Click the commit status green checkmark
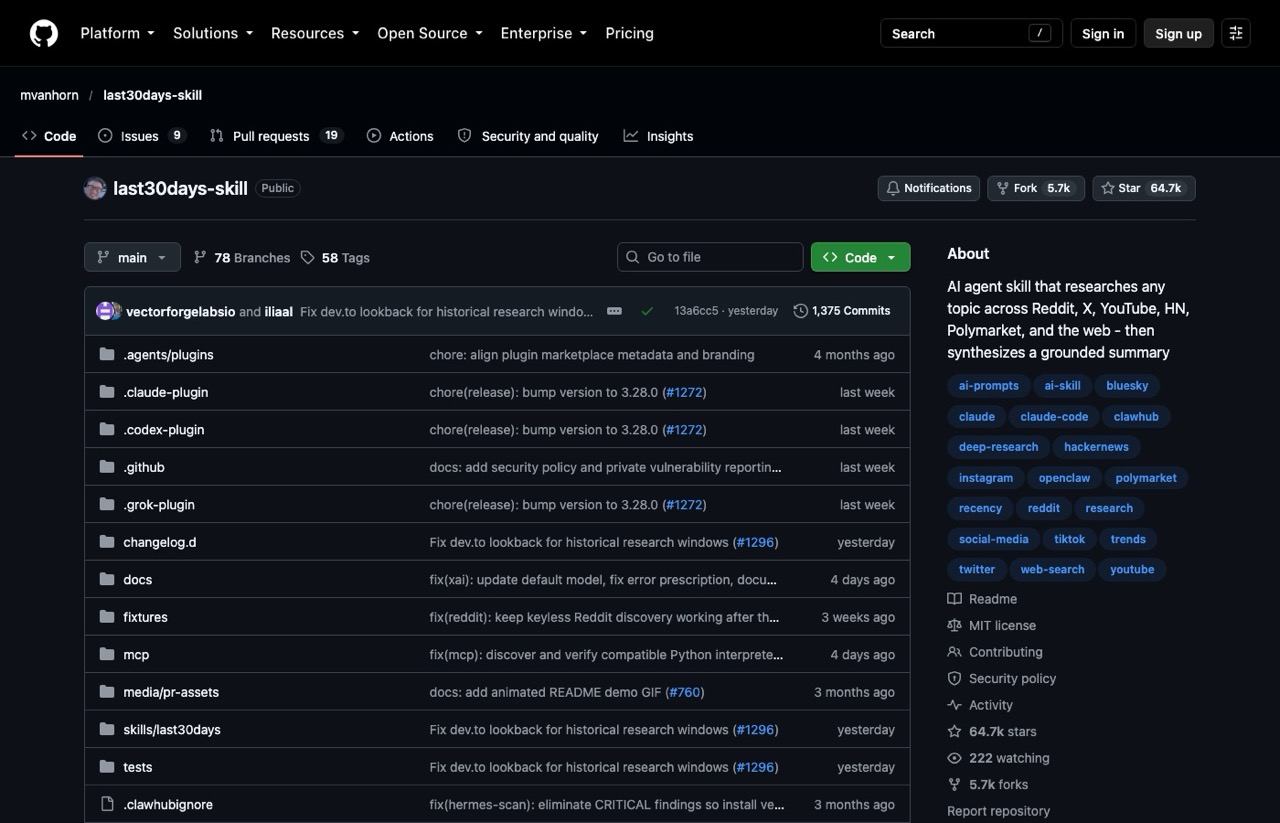This screenshot has height=823, width=1280. coord(647,311)
